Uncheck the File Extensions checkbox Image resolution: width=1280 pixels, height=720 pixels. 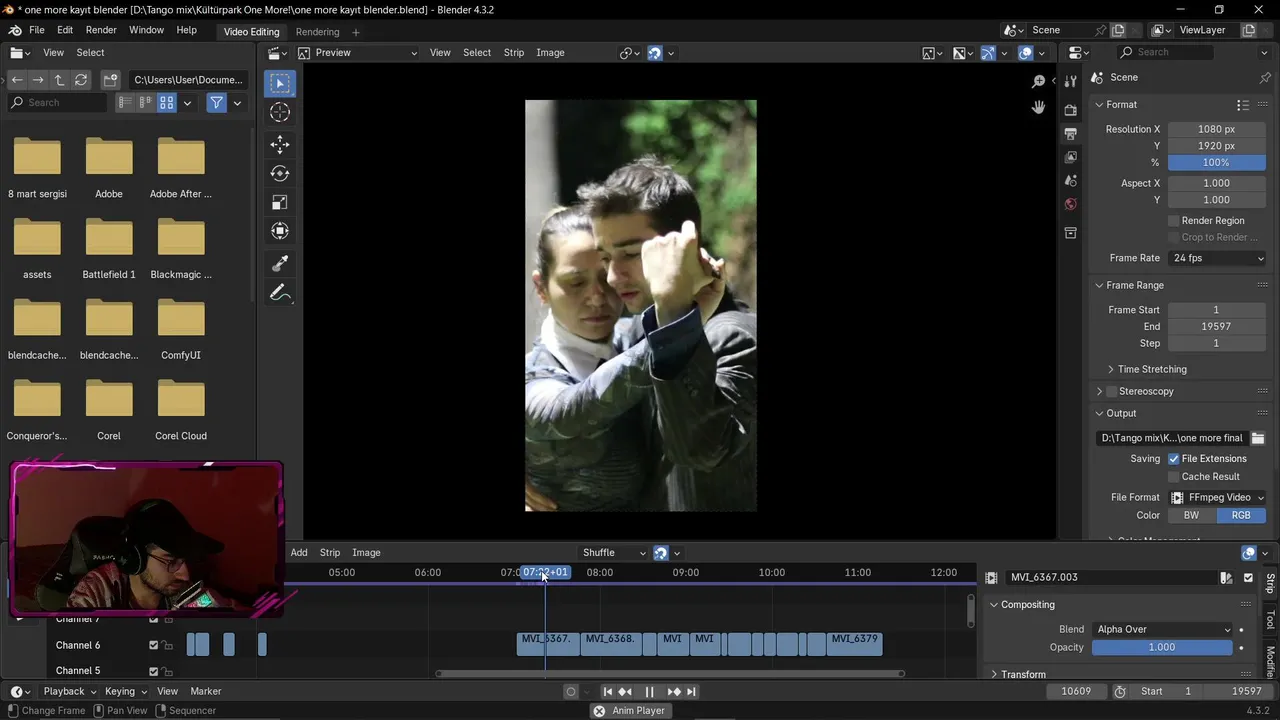(1174, 458)
